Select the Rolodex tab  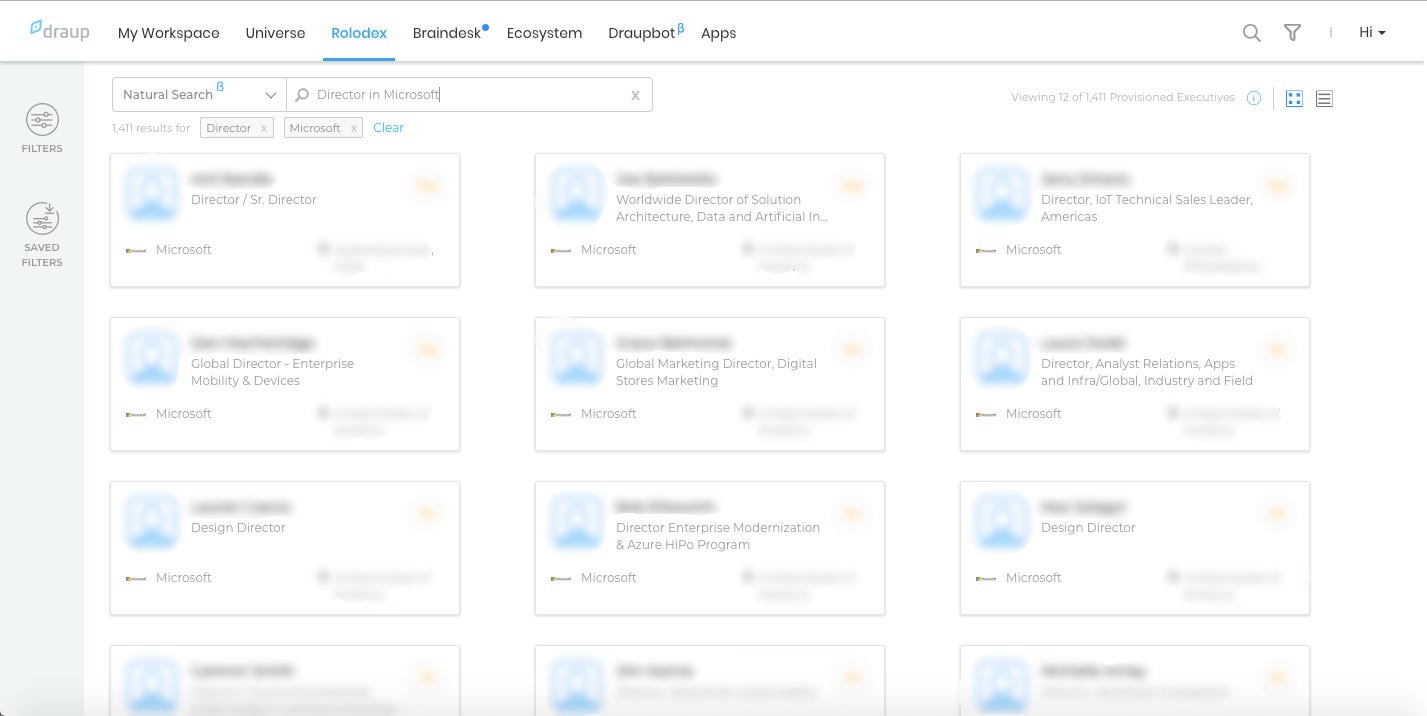point(359,33)
